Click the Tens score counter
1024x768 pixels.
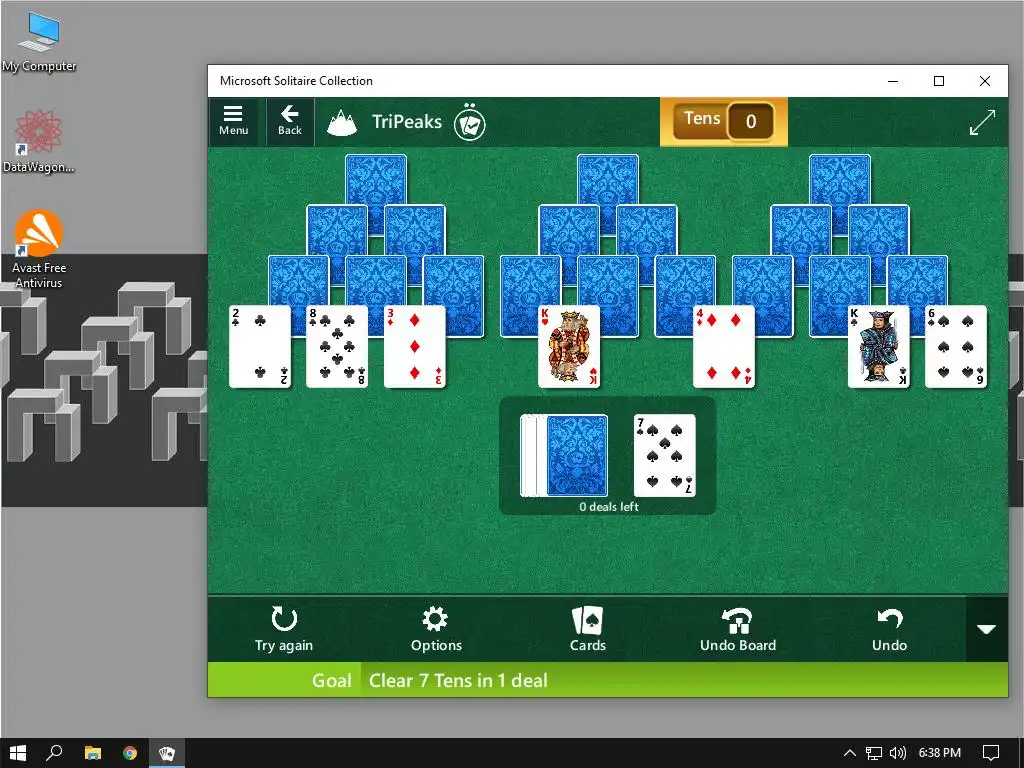tap(724, 121)
